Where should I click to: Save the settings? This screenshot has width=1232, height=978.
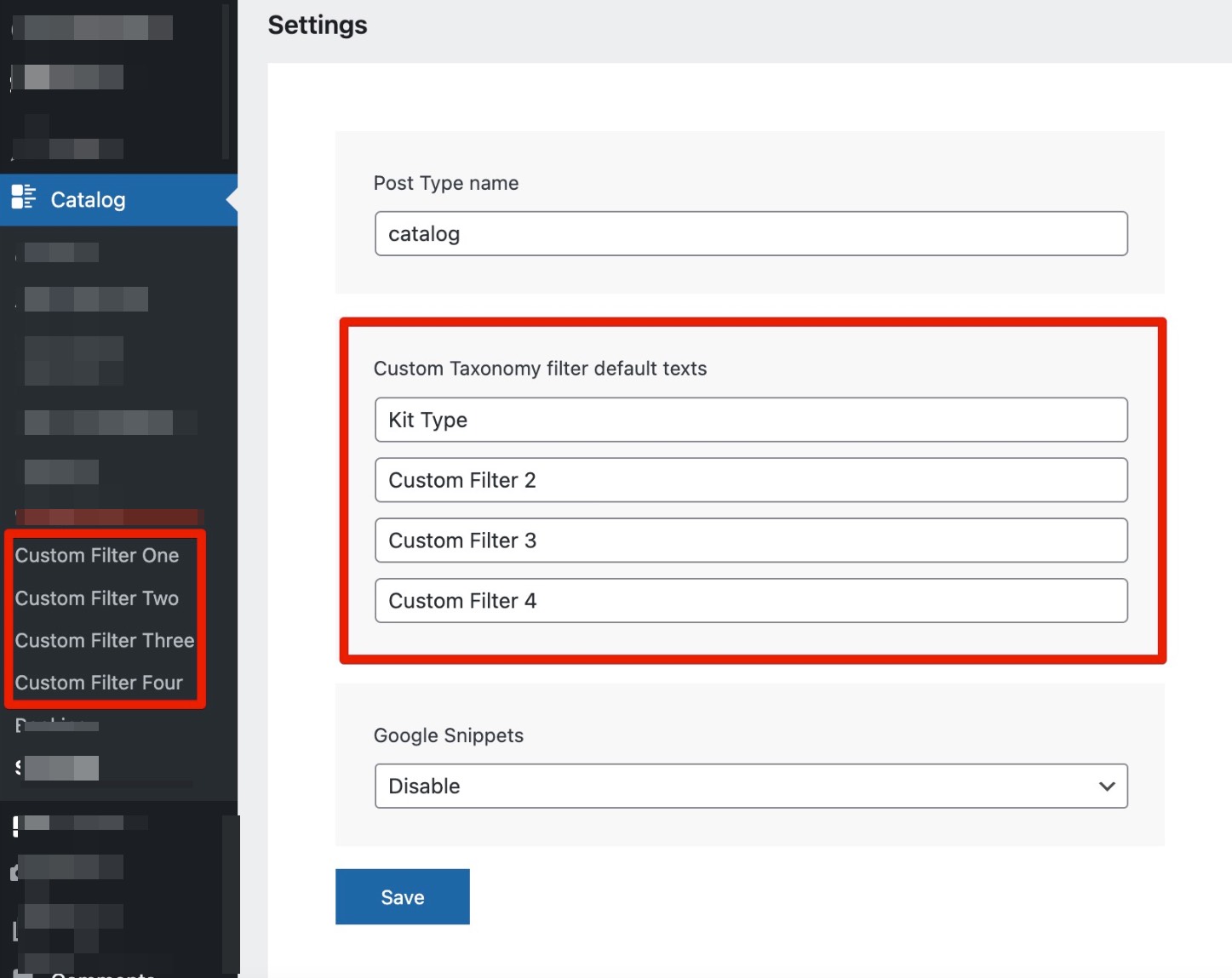[x=403, y=897]
